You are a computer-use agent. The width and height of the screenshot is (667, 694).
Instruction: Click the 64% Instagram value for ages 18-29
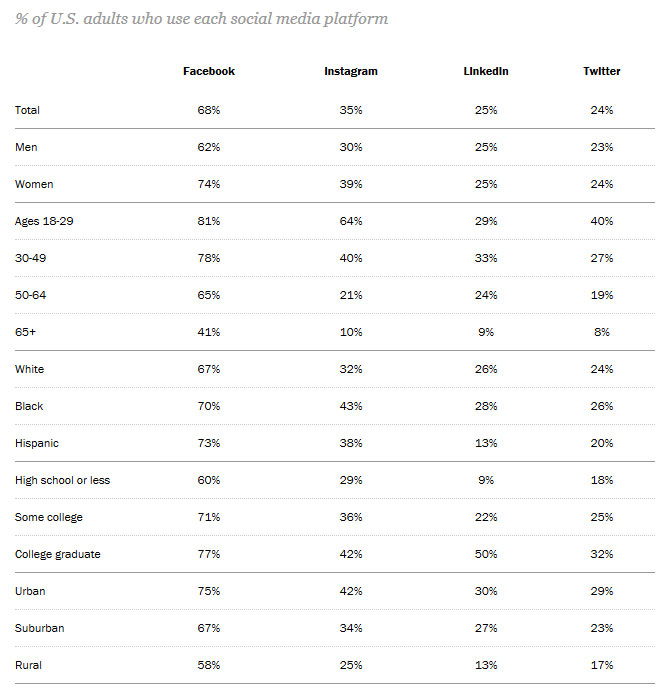point(351,221)
